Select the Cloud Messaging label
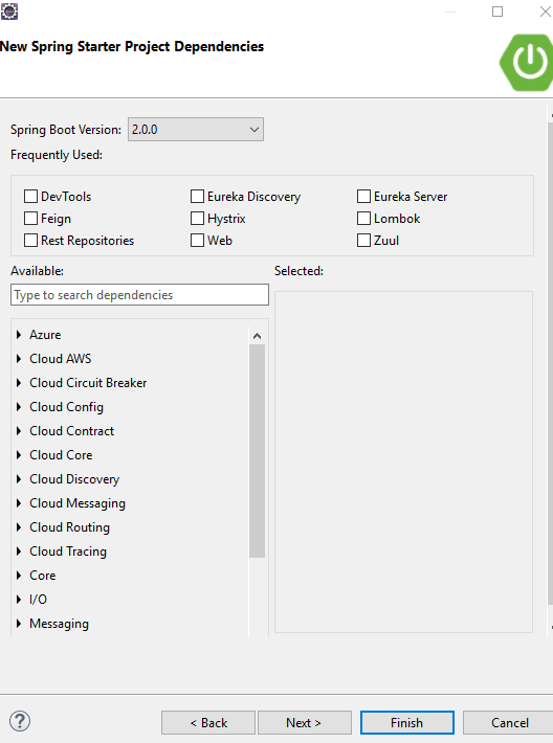The height and width of the screenshot is (743, 553). coord(77,503)
